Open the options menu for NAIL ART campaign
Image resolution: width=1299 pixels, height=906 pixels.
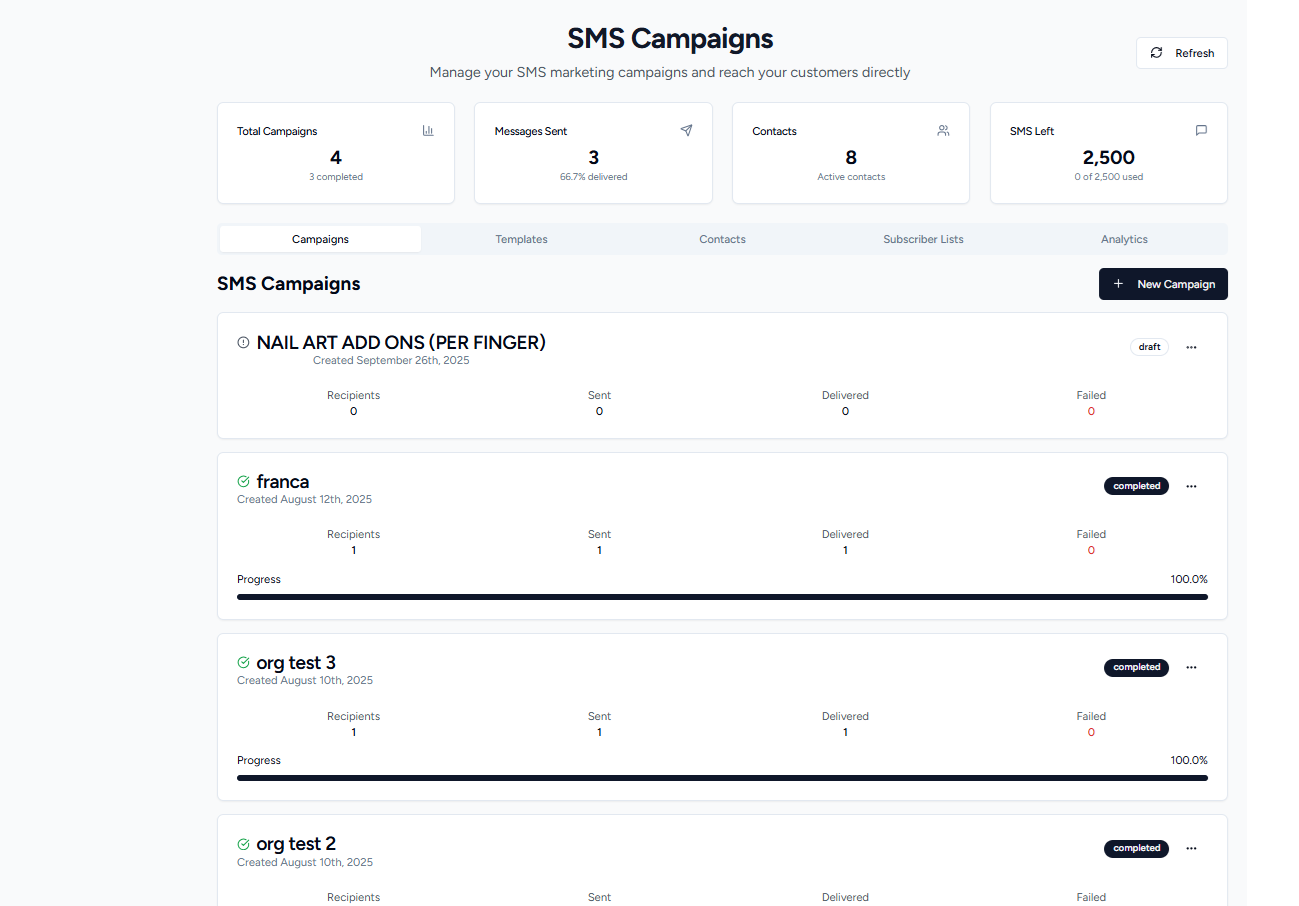pos(1191,347)
